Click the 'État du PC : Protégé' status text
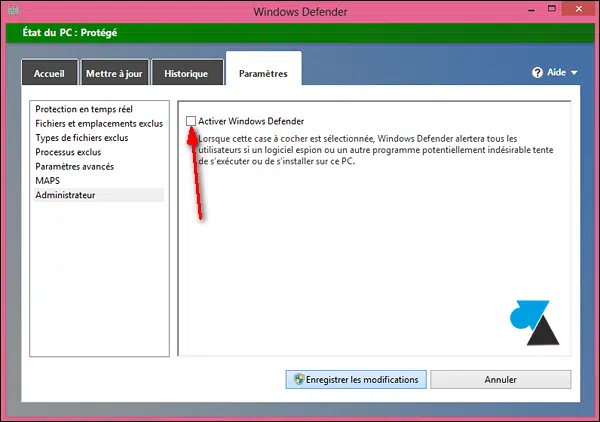This screenshot has height=422, width=600. pyautogui.click(x=70, y=33)
